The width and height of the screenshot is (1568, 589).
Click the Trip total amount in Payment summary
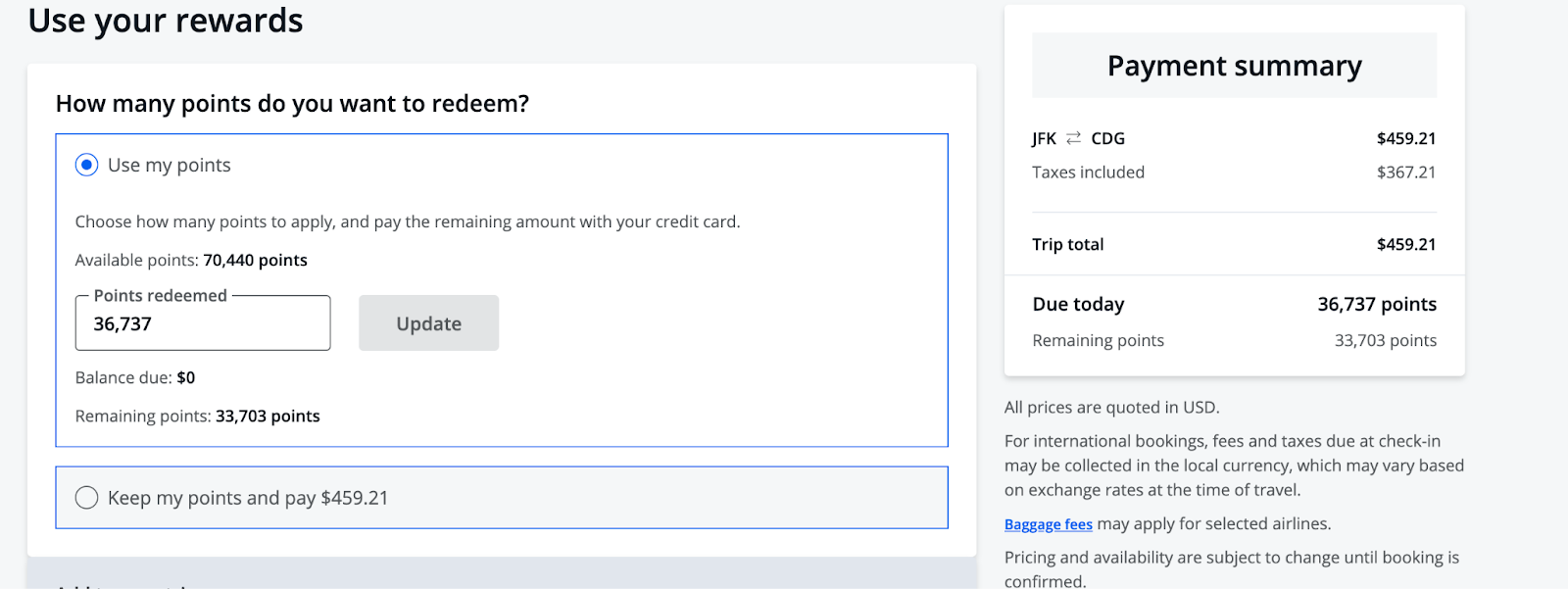[1405, 245]
